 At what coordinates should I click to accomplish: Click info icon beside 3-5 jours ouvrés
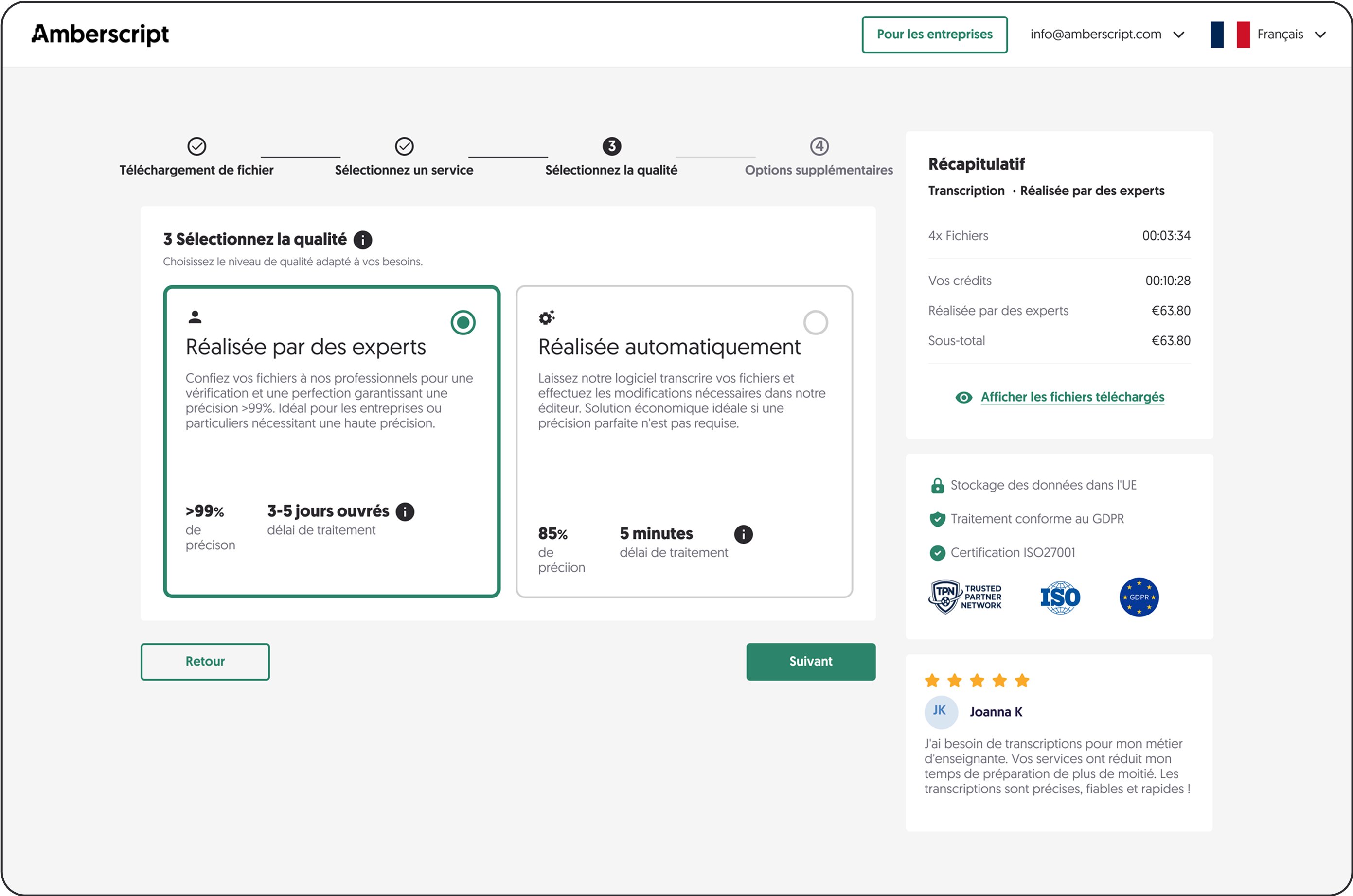tap(405, 511)
